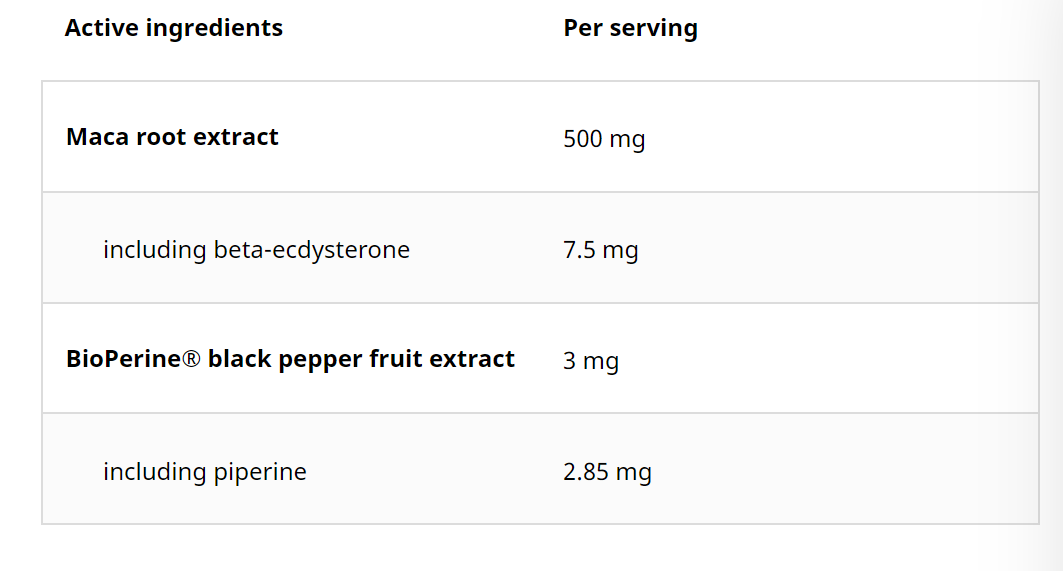Click the Per serving column header
Image resolution: width=1063 pixels, height=571 pixels.
pyautogui.click(x=630, y=28)
